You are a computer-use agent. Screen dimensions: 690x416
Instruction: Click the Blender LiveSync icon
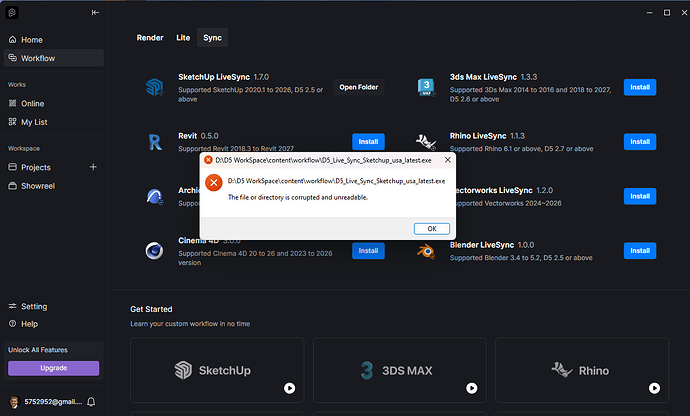(x=426, y=251)
